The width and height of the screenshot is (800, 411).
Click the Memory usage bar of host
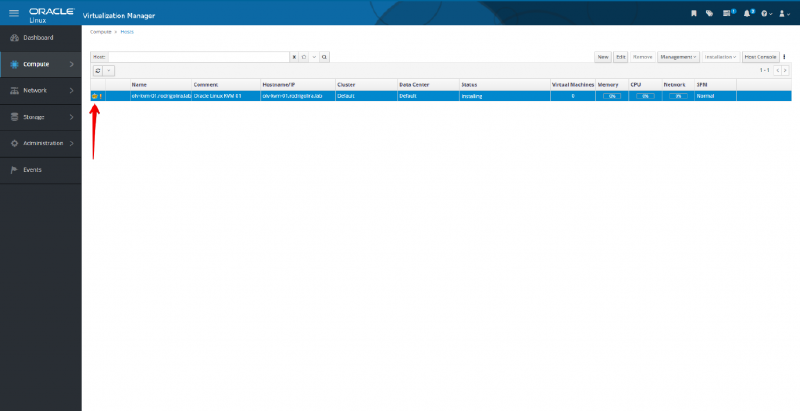coord(609,96)
